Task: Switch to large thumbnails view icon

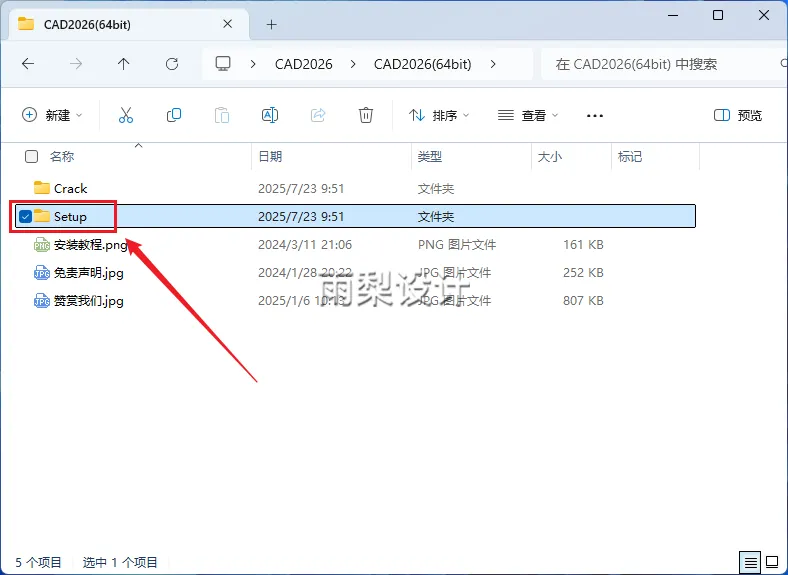Action: coord(772,561)
